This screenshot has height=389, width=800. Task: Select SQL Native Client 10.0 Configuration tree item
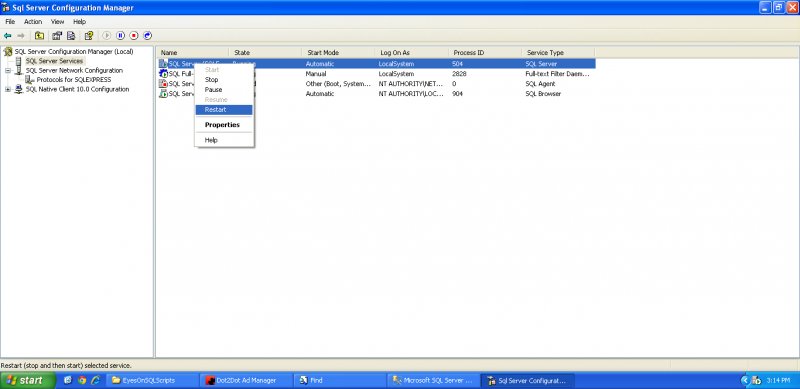(x=77, y=89)
